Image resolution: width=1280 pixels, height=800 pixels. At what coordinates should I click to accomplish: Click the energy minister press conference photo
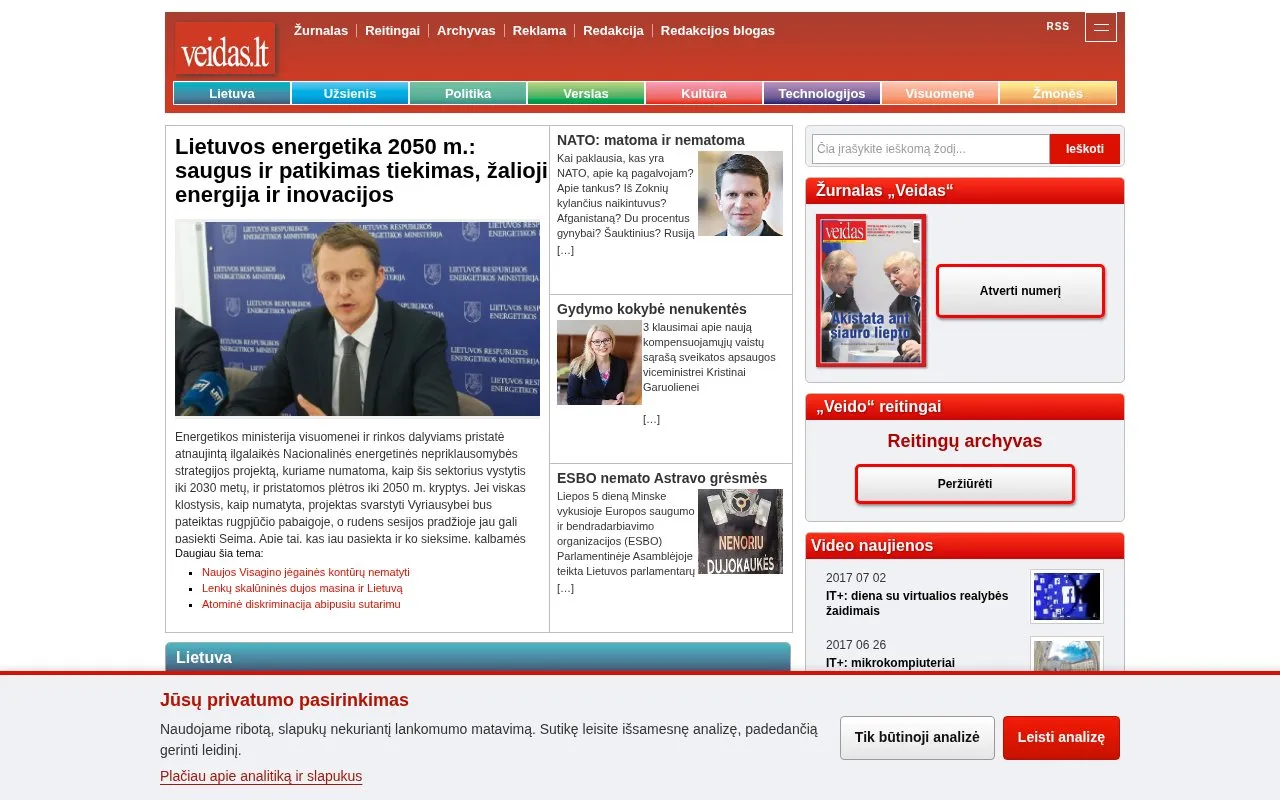(x=357, y=318)
